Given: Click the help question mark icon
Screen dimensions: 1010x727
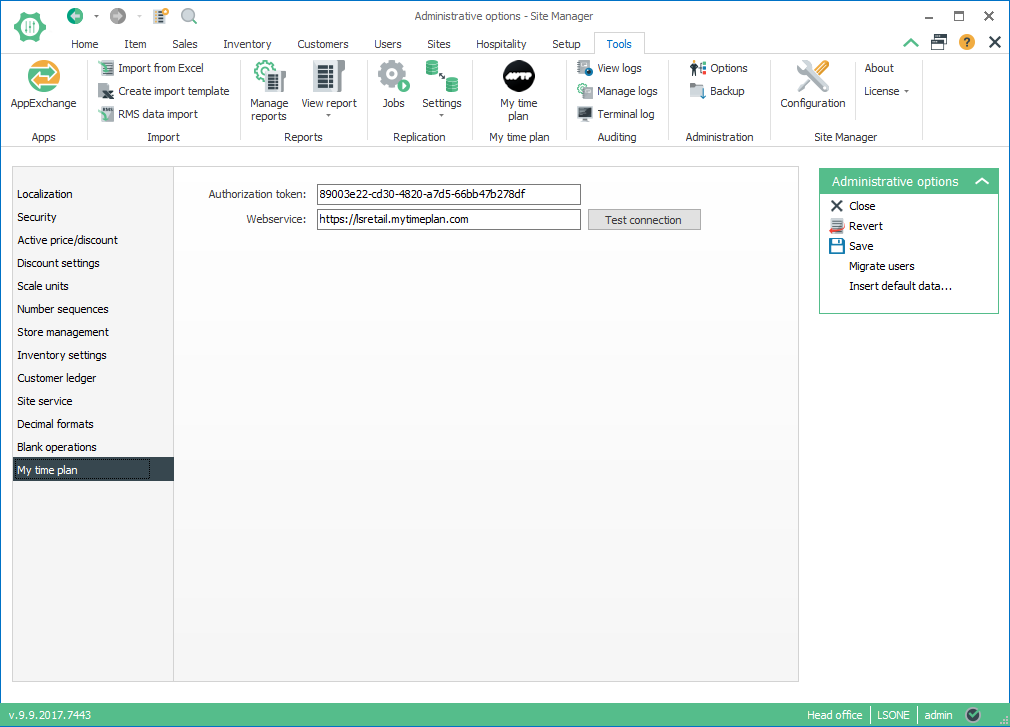Looking at the screenshot, I should pyautogui.click(x=966, y=42).
